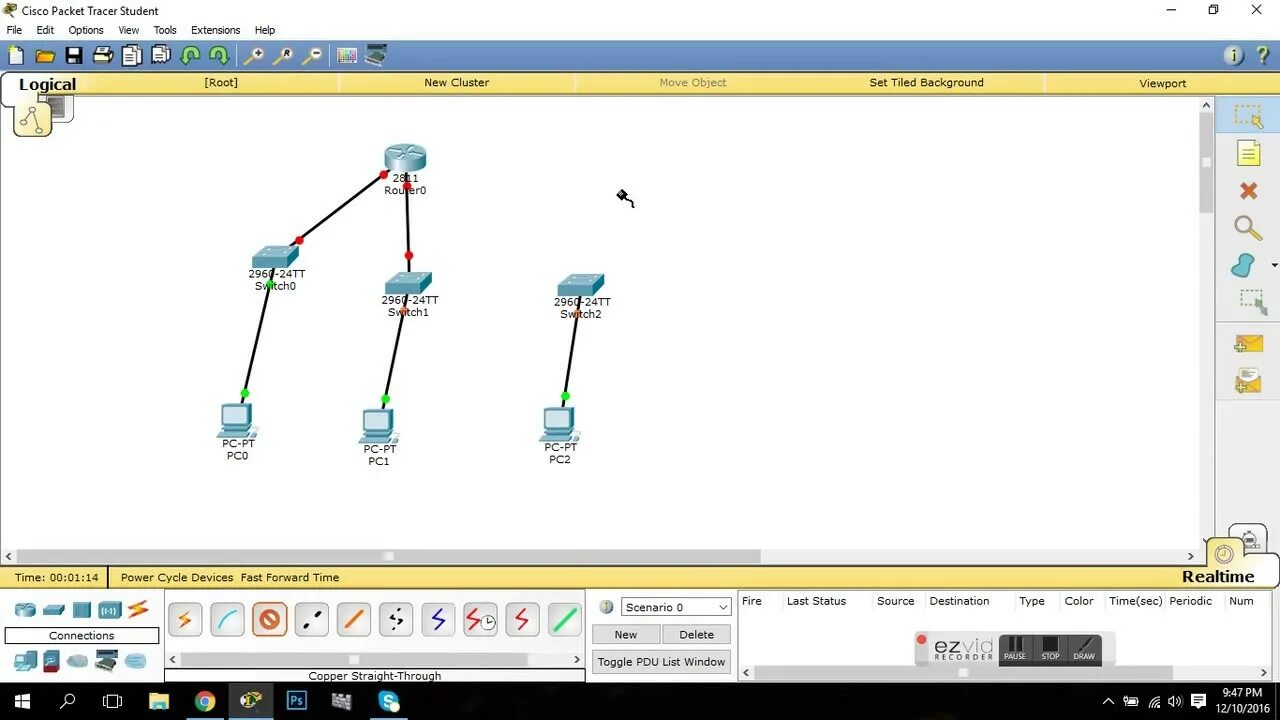Undo last action with green arrow
The width and height of the screenshot is (1280, 720).
tap(190, 56)
